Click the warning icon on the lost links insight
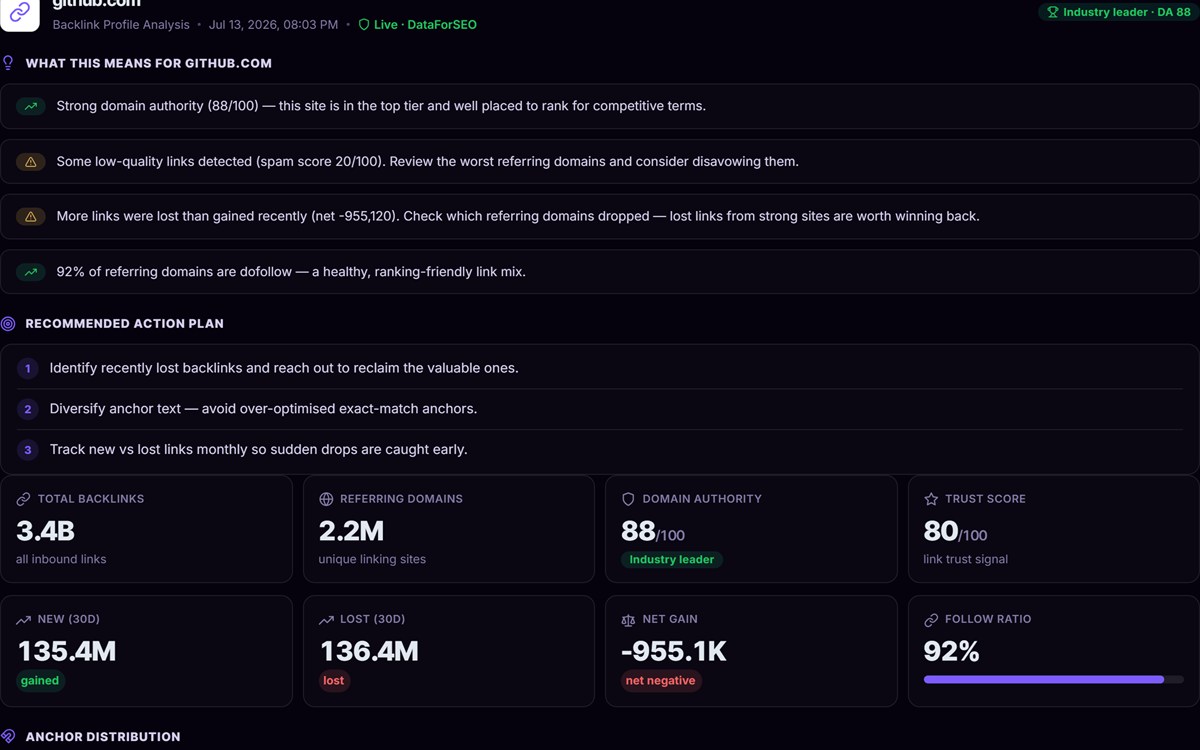The height and width of the screenshot is (750, 1200). [31, 217]
